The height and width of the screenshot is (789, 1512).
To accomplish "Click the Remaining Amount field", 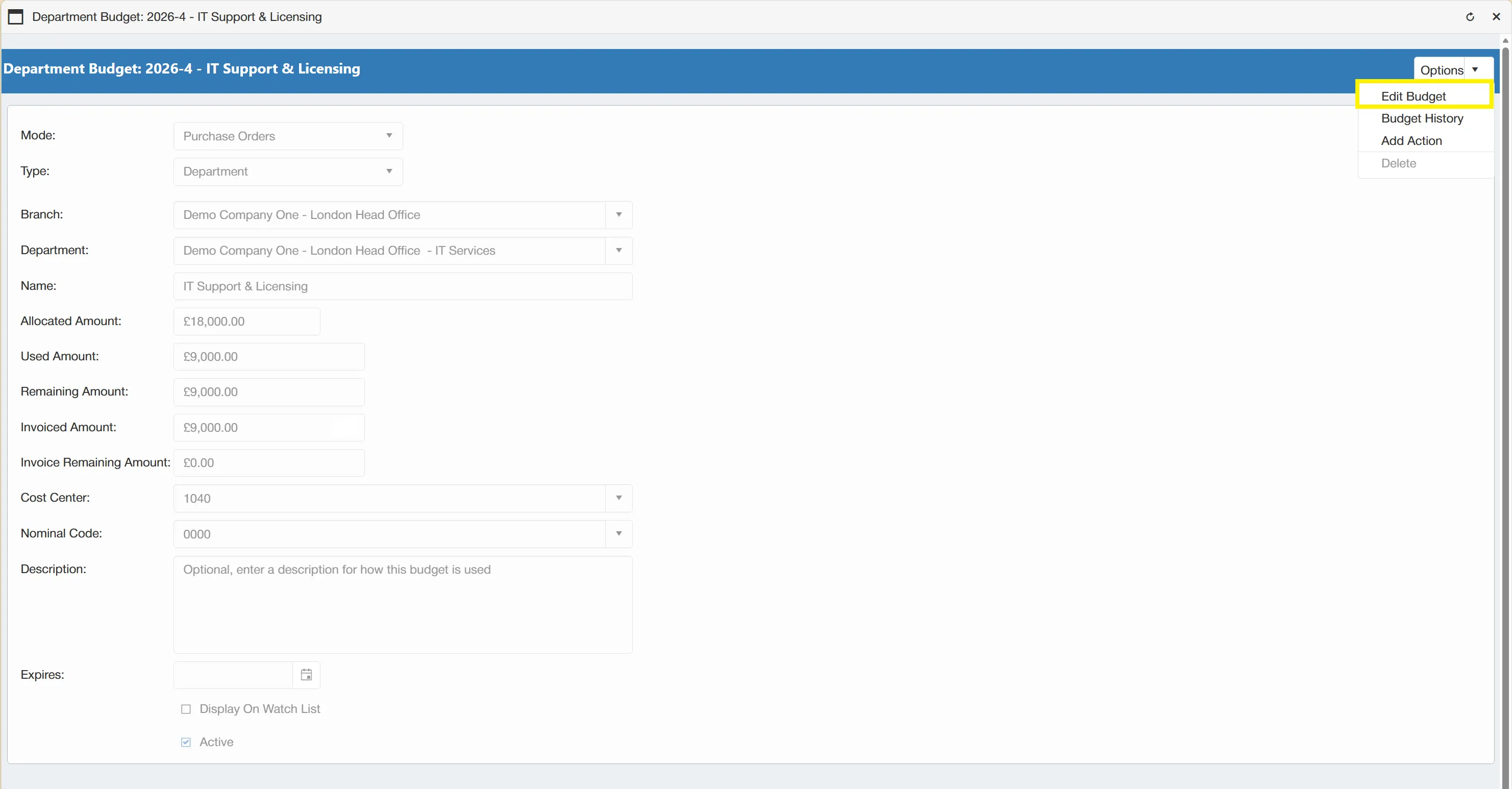I will click(269, 392).
